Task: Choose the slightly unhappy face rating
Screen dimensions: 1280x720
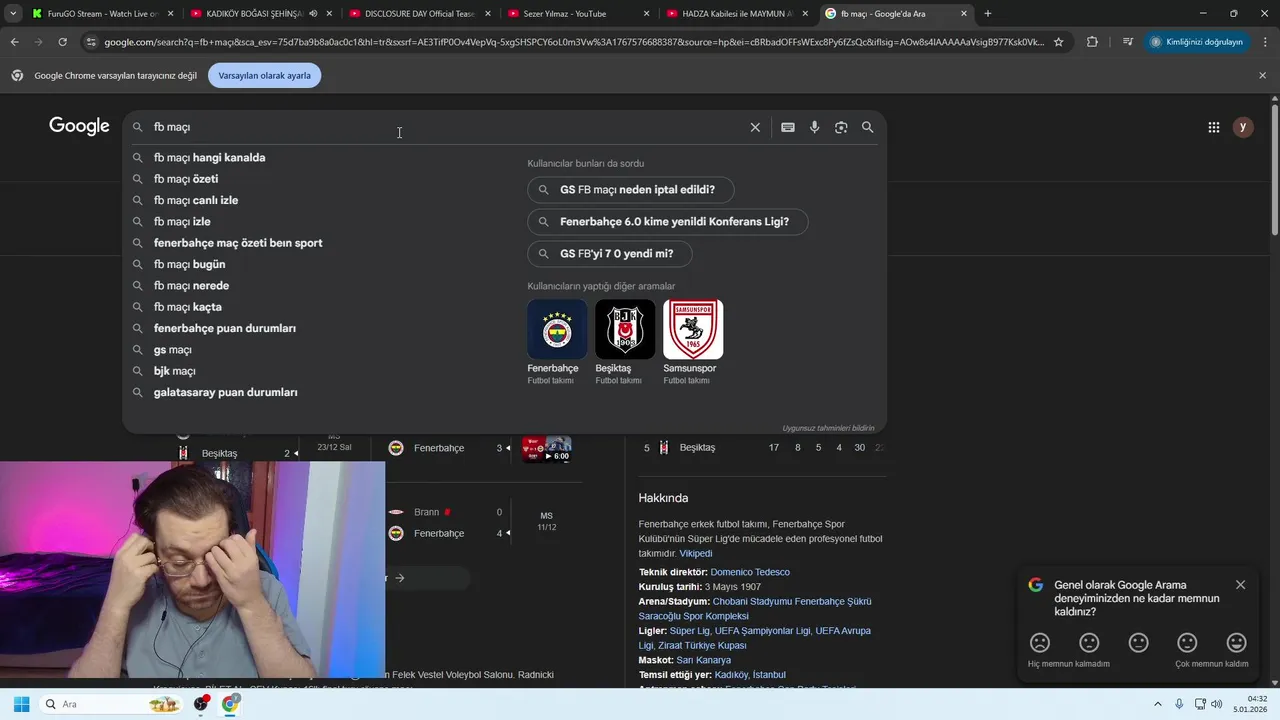Action: [1089, 643]
